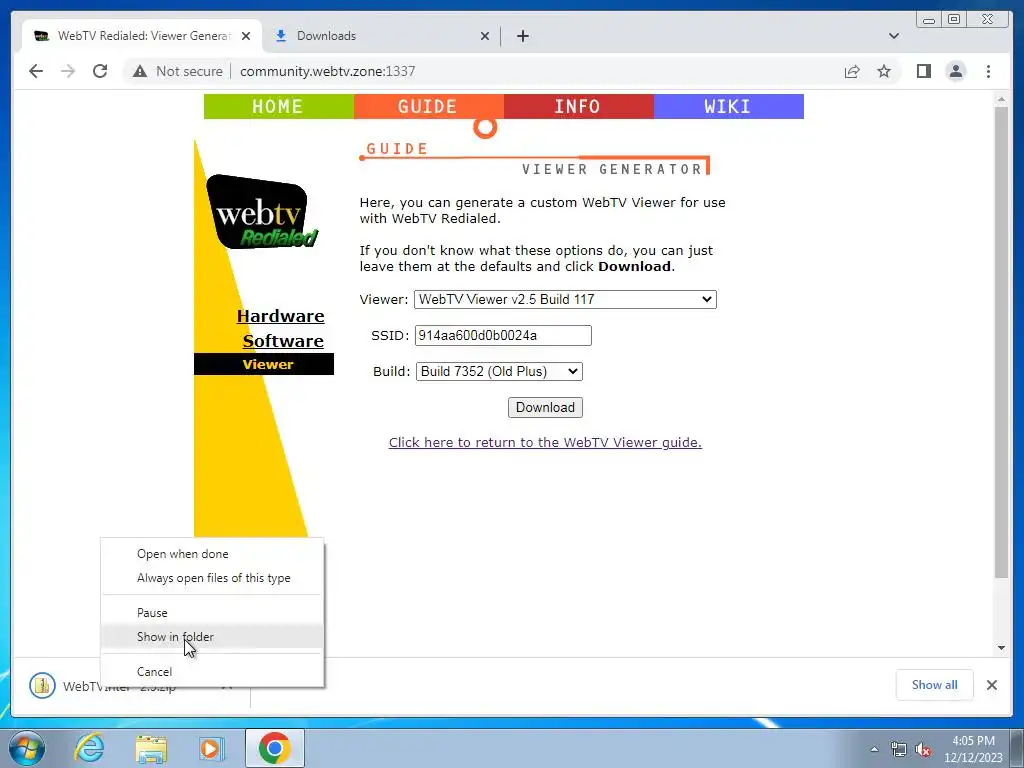Viewport: 1024px width, 768px height.
Task: Close the WebTV Redialed tab
Action: 246,36
